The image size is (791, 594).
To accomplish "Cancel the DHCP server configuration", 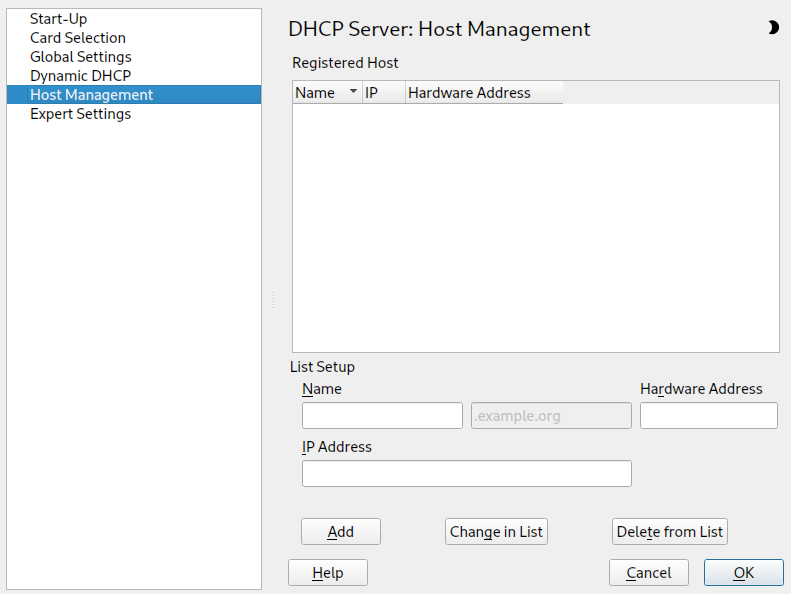I will (649, 573).
